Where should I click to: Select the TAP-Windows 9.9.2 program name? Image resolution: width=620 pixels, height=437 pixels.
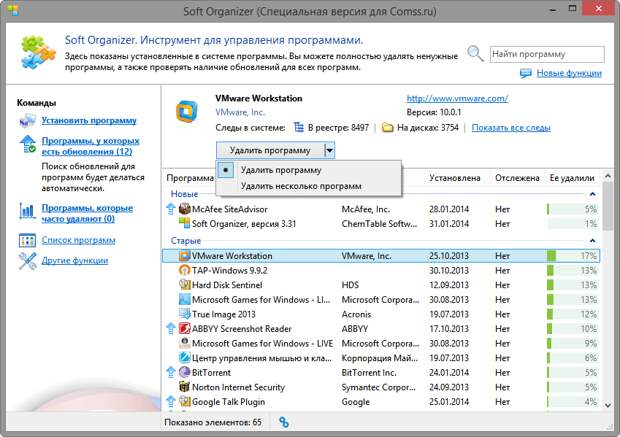coord(230,271)
